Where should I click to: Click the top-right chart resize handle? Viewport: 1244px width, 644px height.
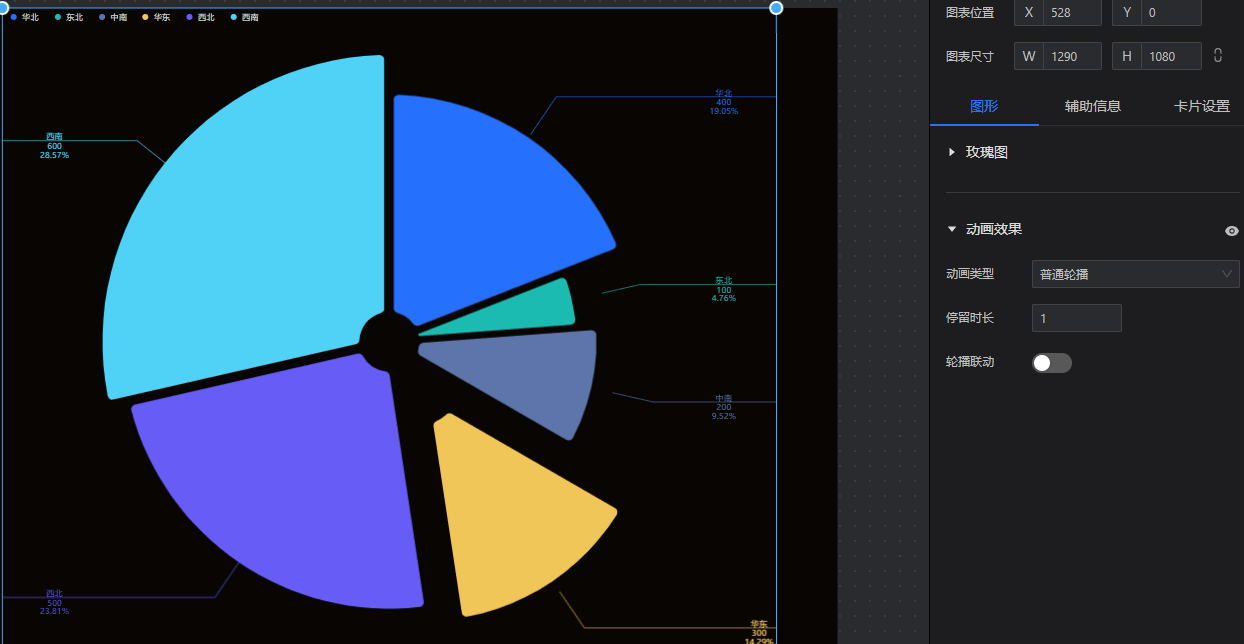pyautogui.click(x=776, y=8)
